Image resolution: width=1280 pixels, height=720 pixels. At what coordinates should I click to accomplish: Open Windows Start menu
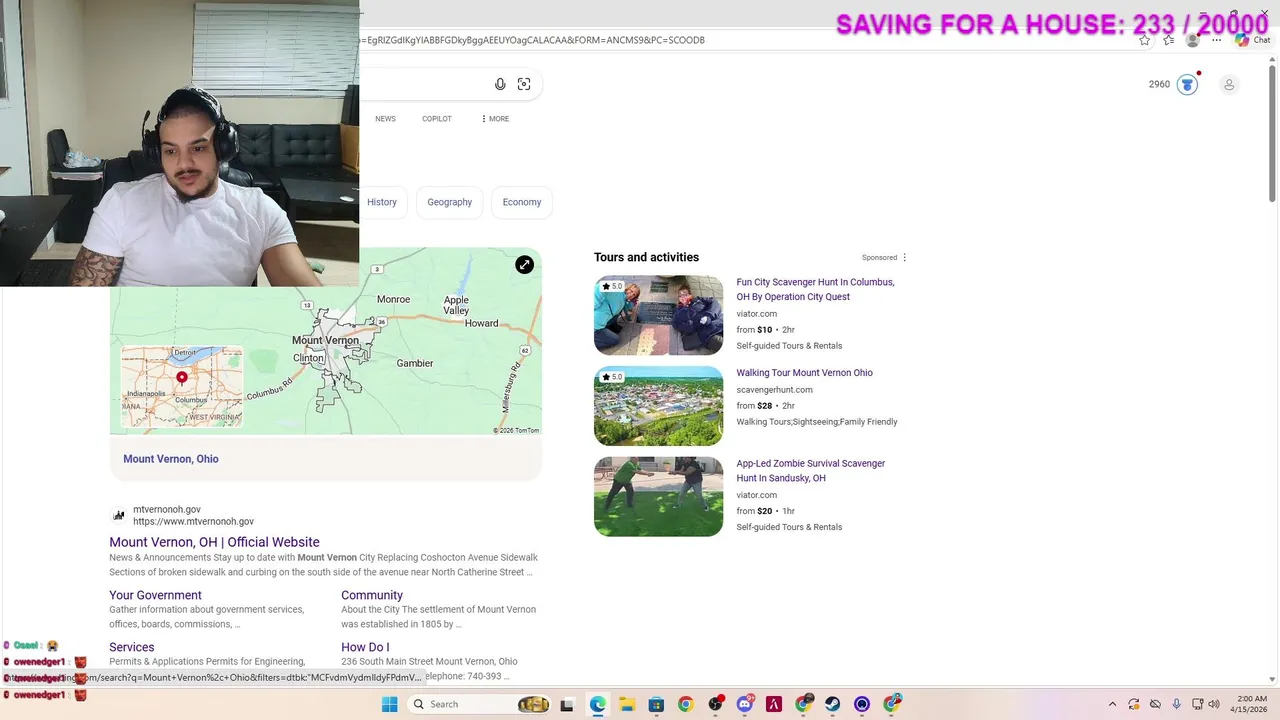(x=389, y=704)
